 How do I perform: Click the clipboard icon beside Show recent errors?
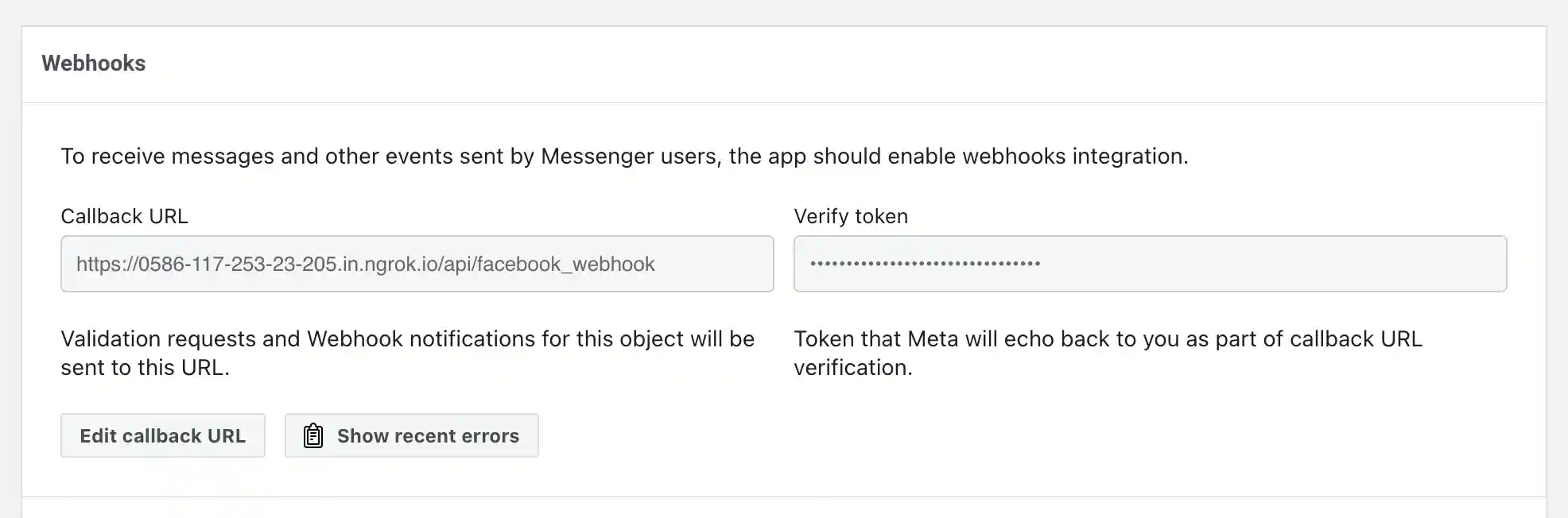pyautogui.click(x=313, y=436)
